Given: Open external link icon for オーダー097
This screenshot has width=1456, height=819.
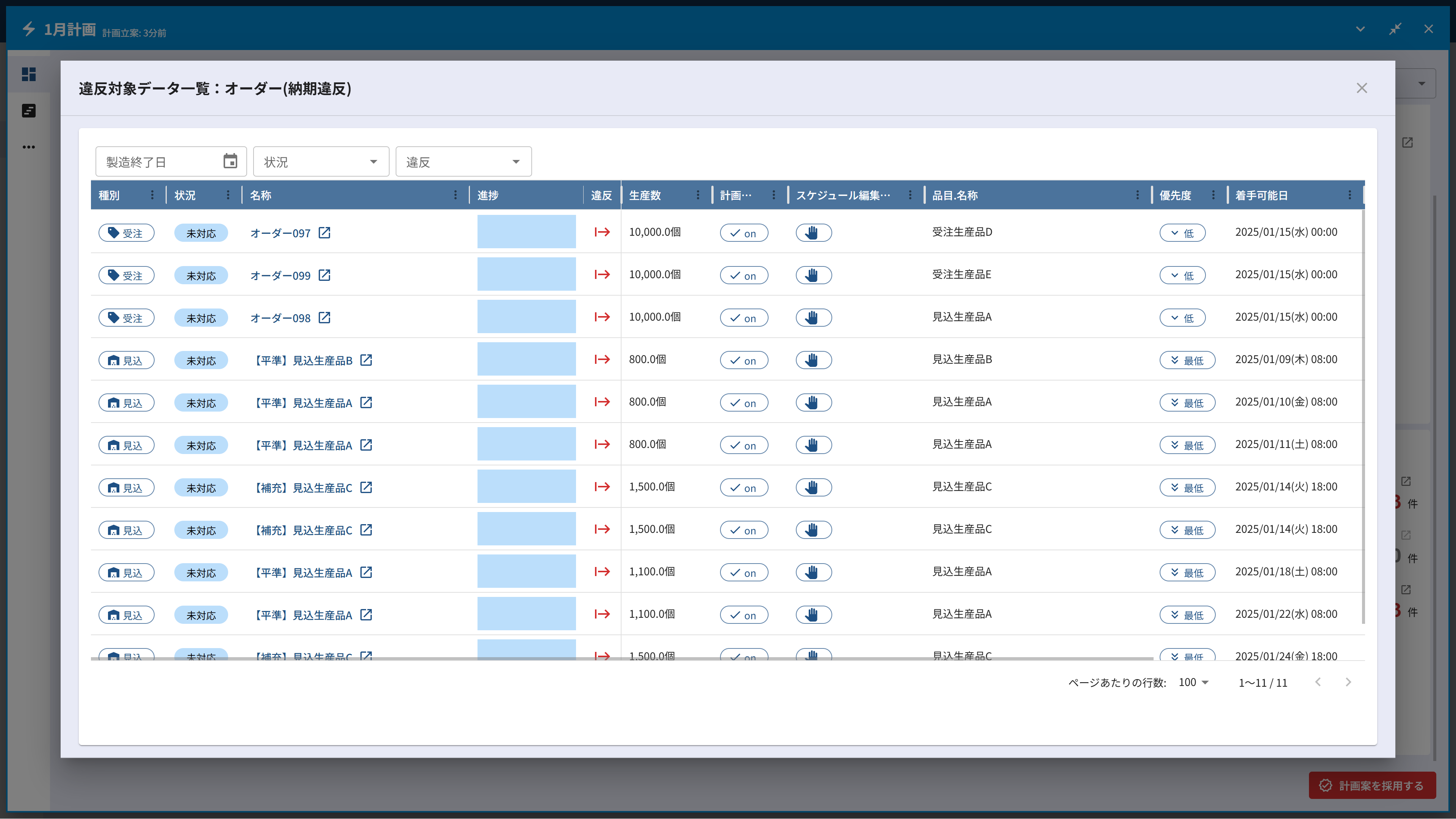Looking at the screenshot, I should pyautogui.click(x=324, y=232).
